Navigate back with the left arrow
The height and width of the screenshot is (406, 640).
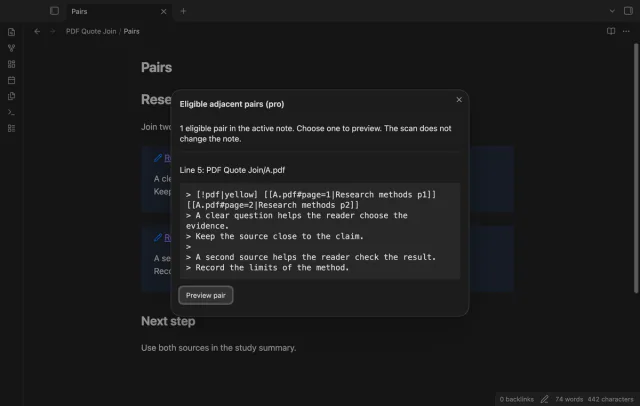37,31
